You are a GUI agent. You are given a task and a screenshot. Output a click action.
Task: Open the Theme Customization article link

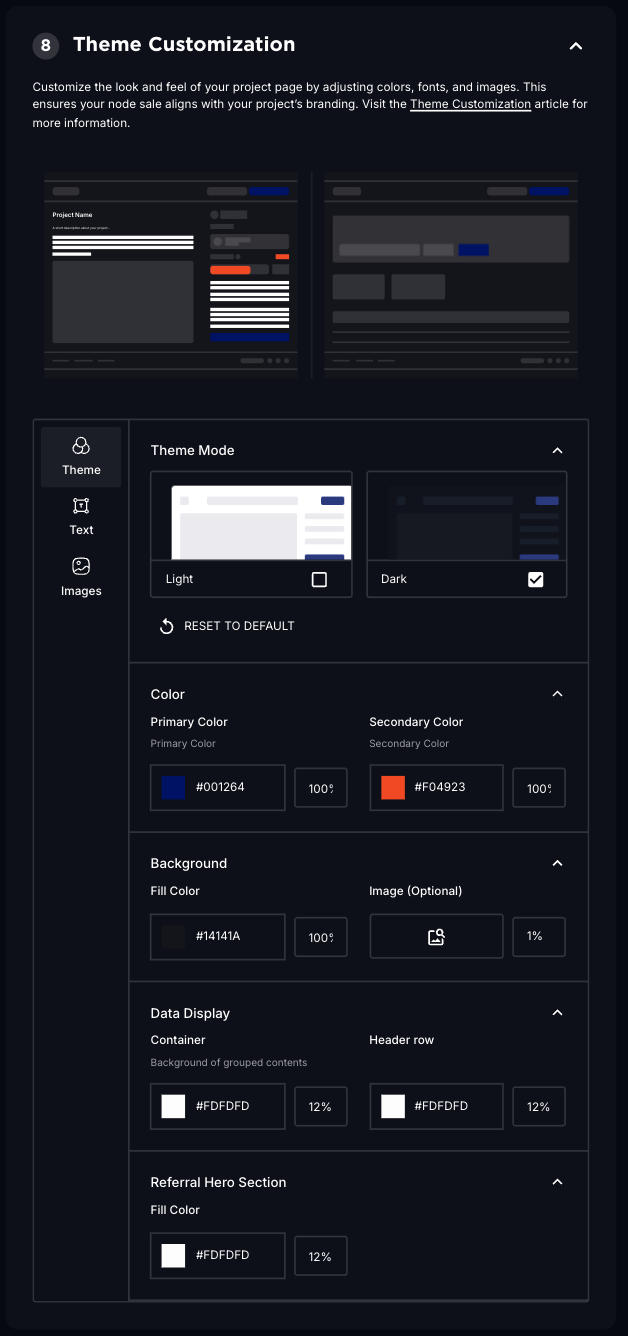coord(470,104)
